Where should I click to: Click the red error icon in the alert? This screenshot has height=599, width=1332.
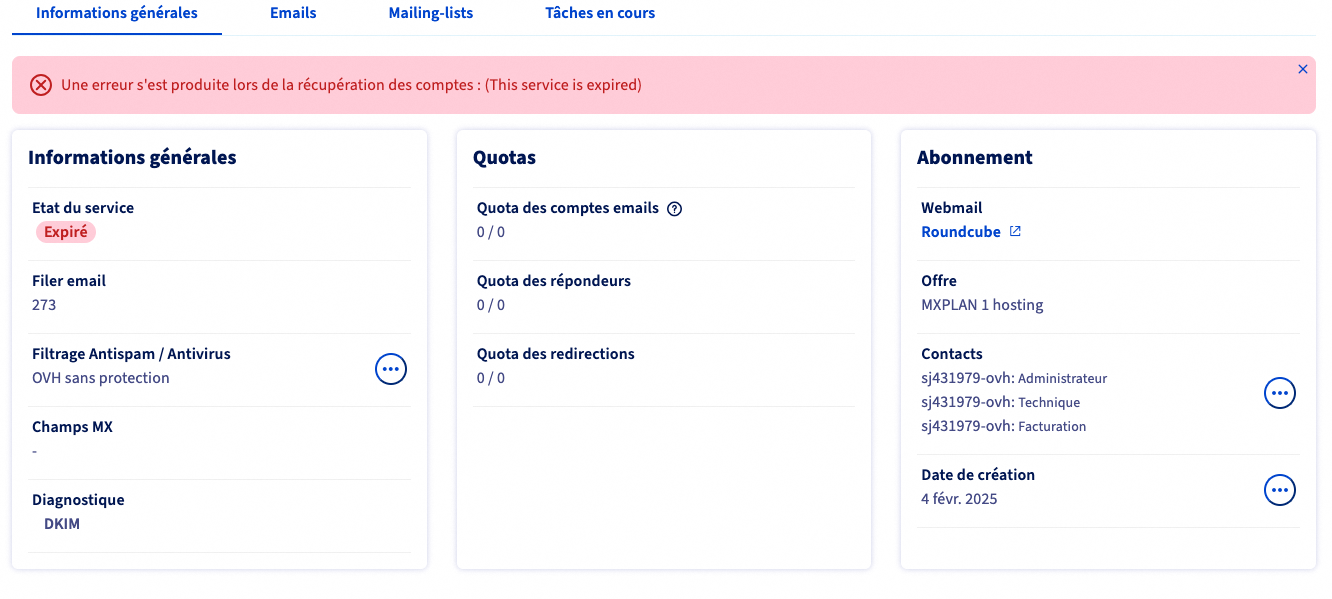41,85
